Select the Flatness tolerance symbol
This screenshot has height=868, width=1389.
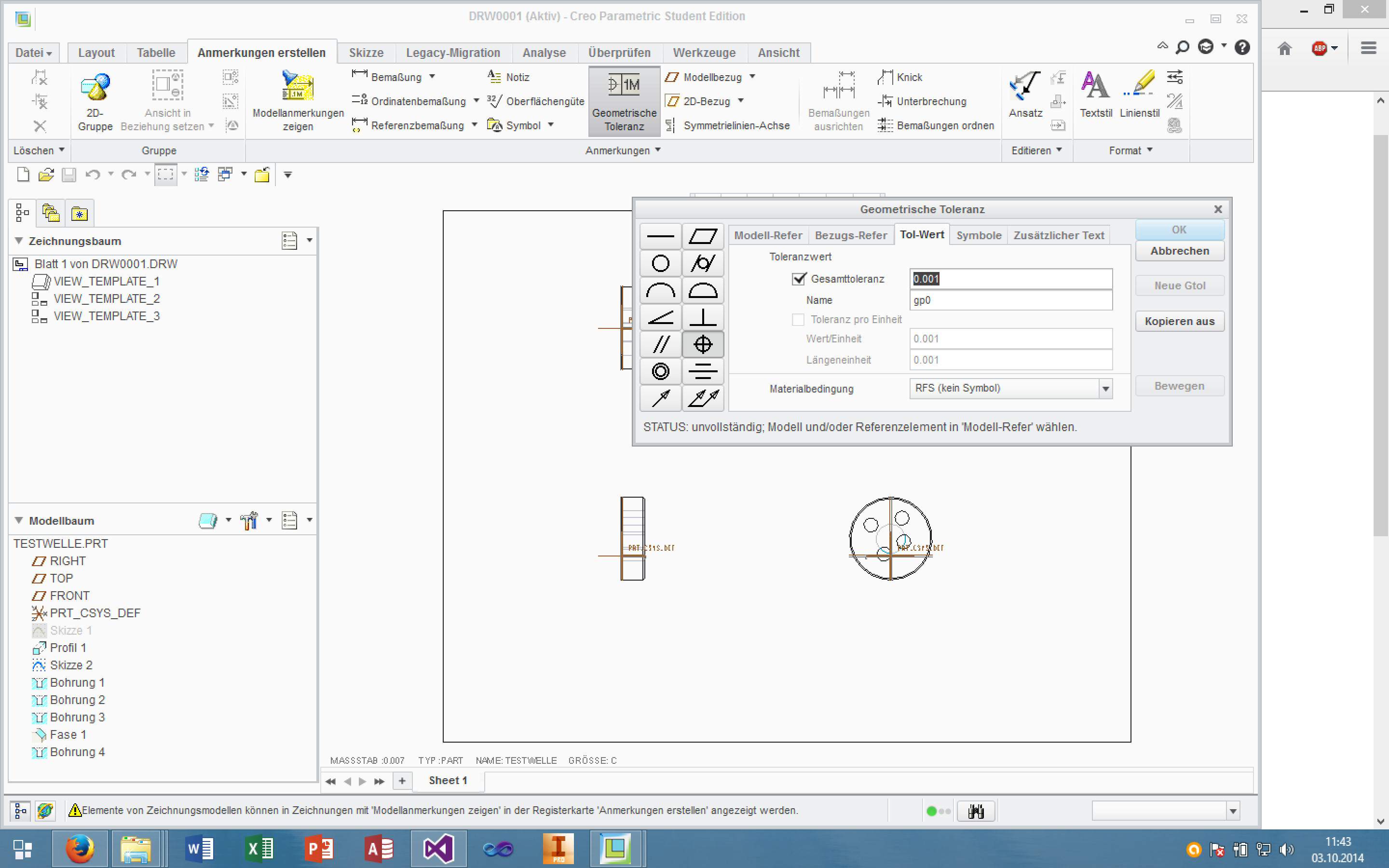(703, 236)
